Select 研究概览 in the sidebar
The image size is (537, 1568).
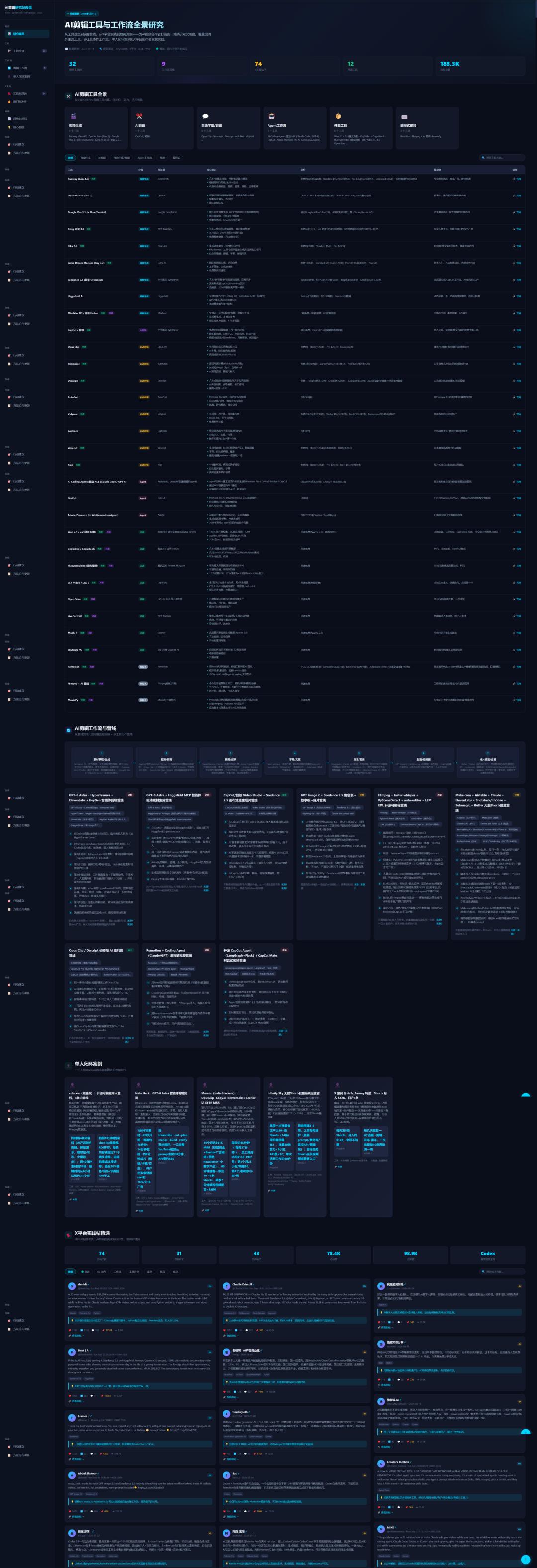(x=26, y=34)
